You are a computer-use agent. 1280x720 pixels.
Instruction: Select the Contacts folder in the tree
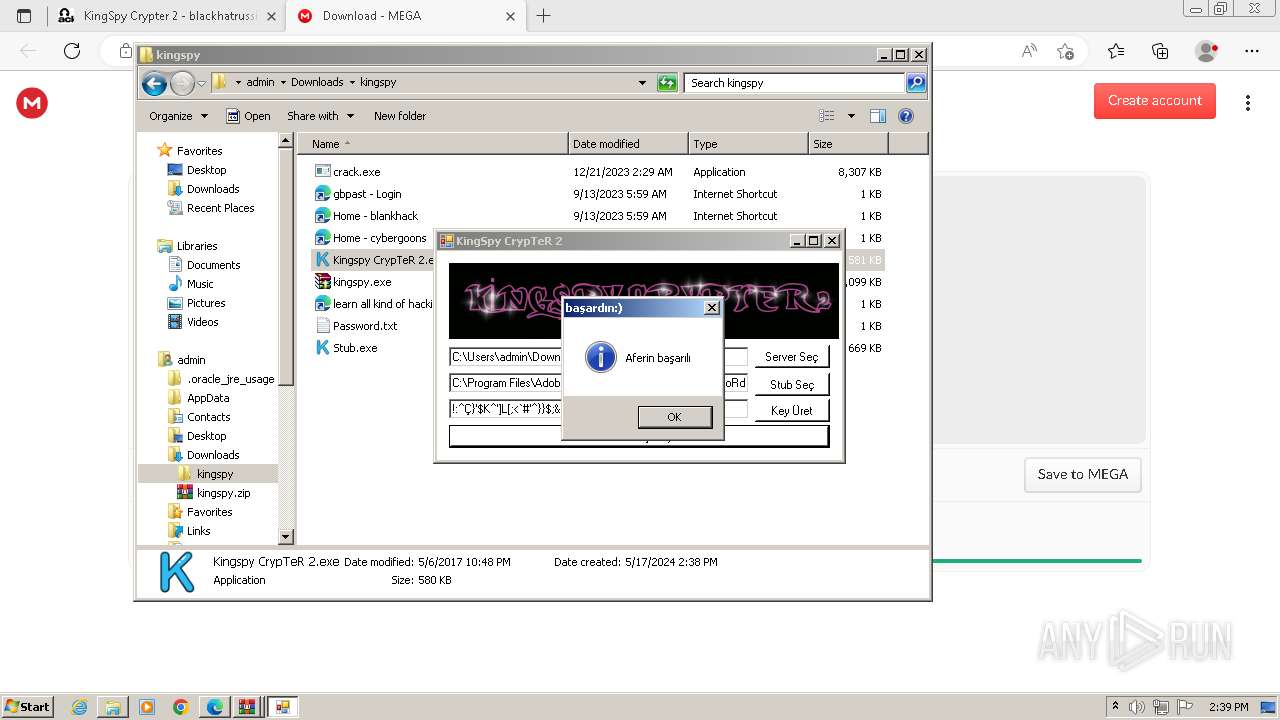coord(208,417)
